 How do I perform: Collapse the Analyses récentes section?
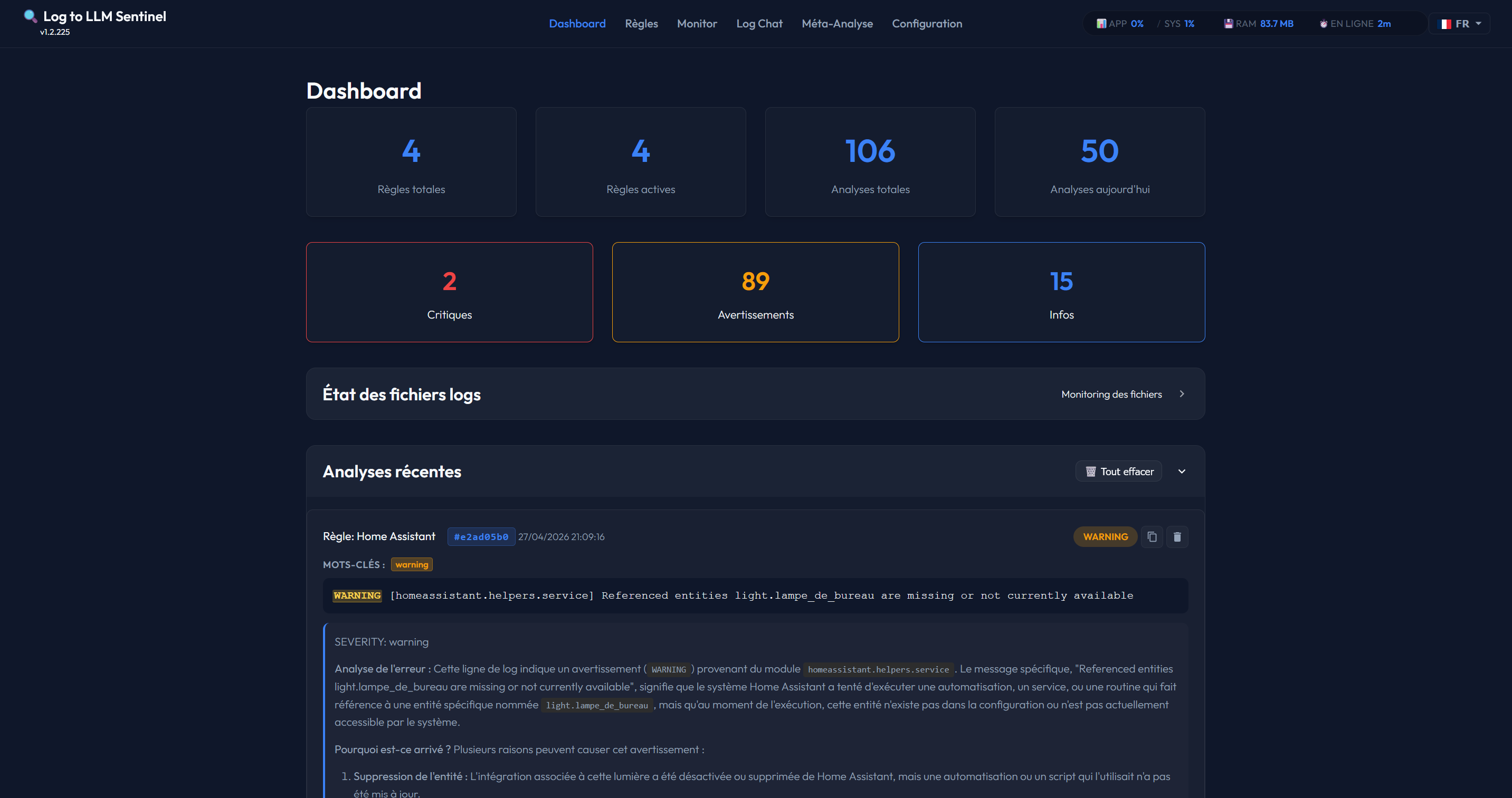coord(1182,471)
